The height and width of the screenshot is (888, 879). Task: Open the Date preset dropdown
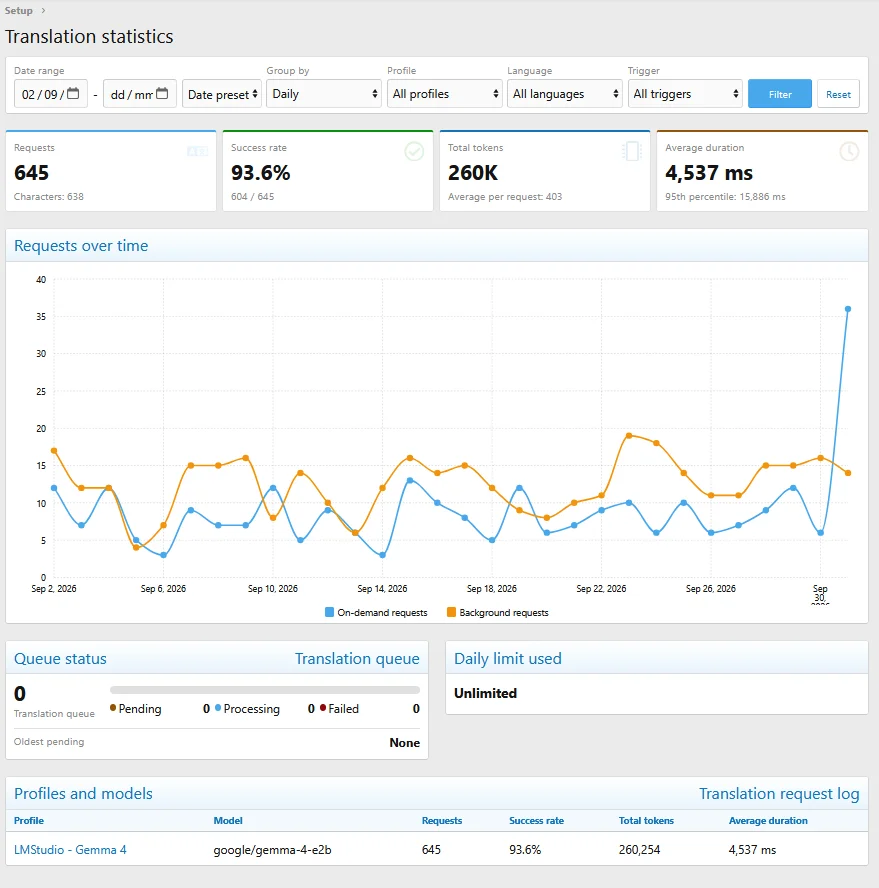tap(221, 94)
